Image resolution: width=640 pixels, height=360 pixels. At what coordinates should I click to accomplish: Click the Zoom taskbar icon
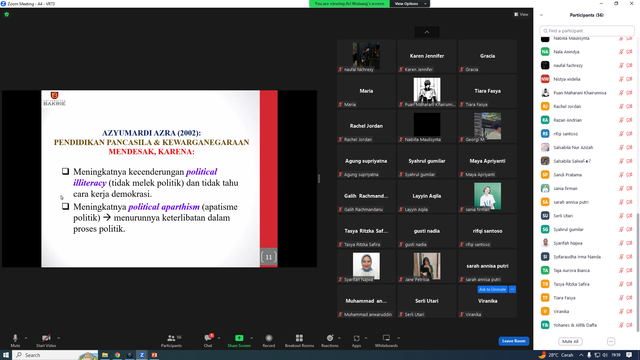click(142, 355)
